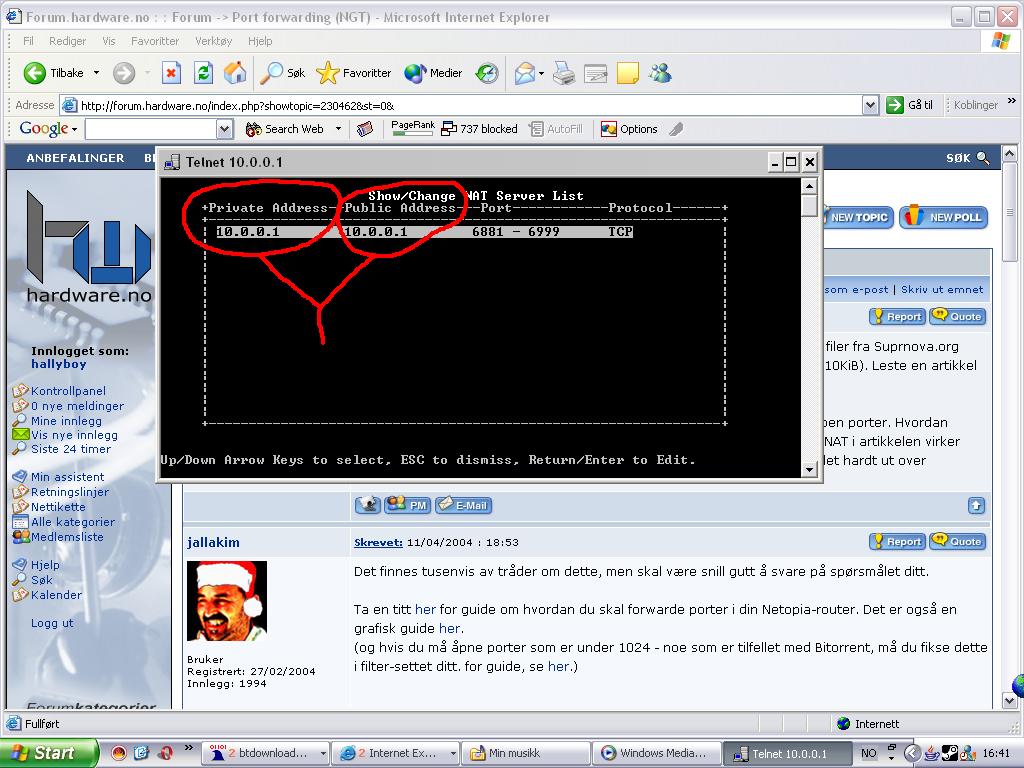This screenshot has width=1024, height=768.
Task: Click the Telnet window scroll-down arrow
Action: tap(809, 469)
